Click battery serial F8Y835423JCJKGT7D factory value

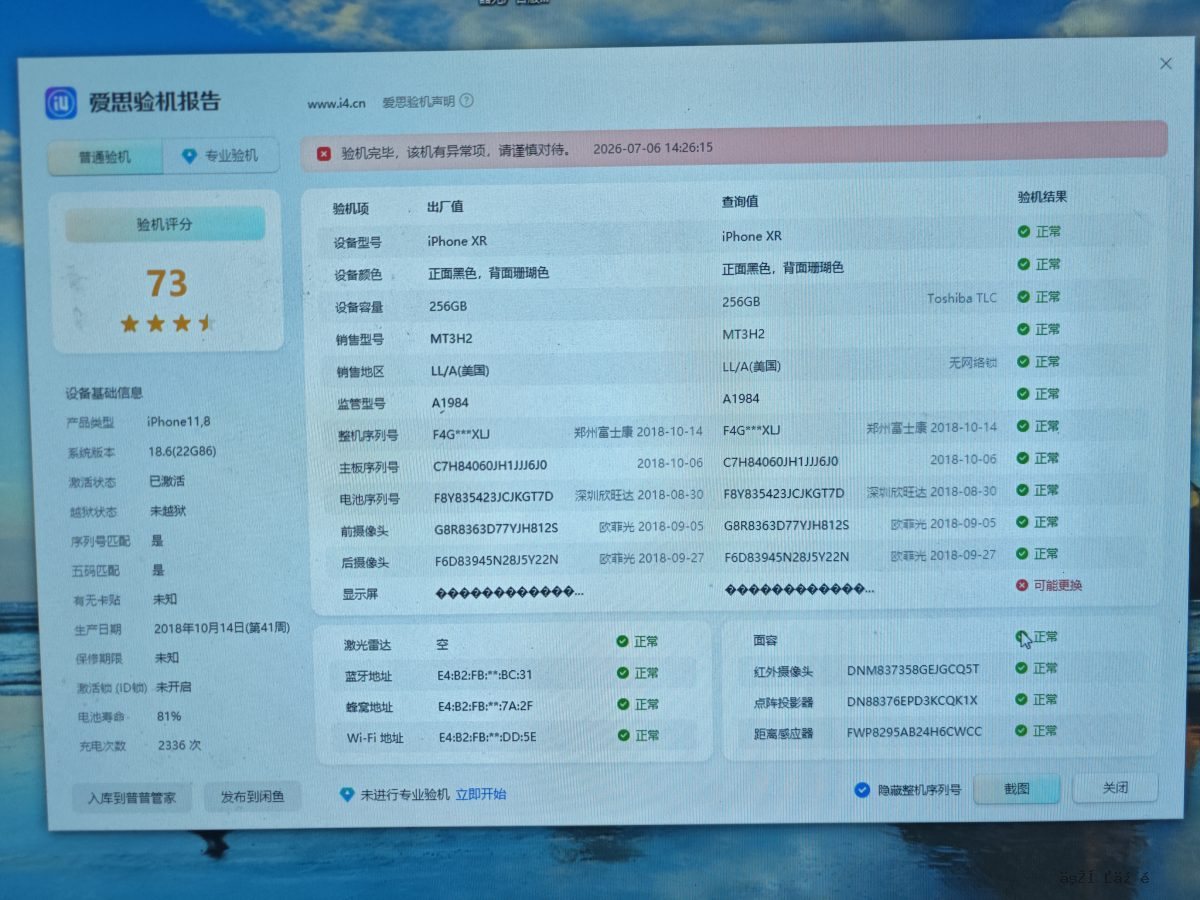tap(493, 497)
